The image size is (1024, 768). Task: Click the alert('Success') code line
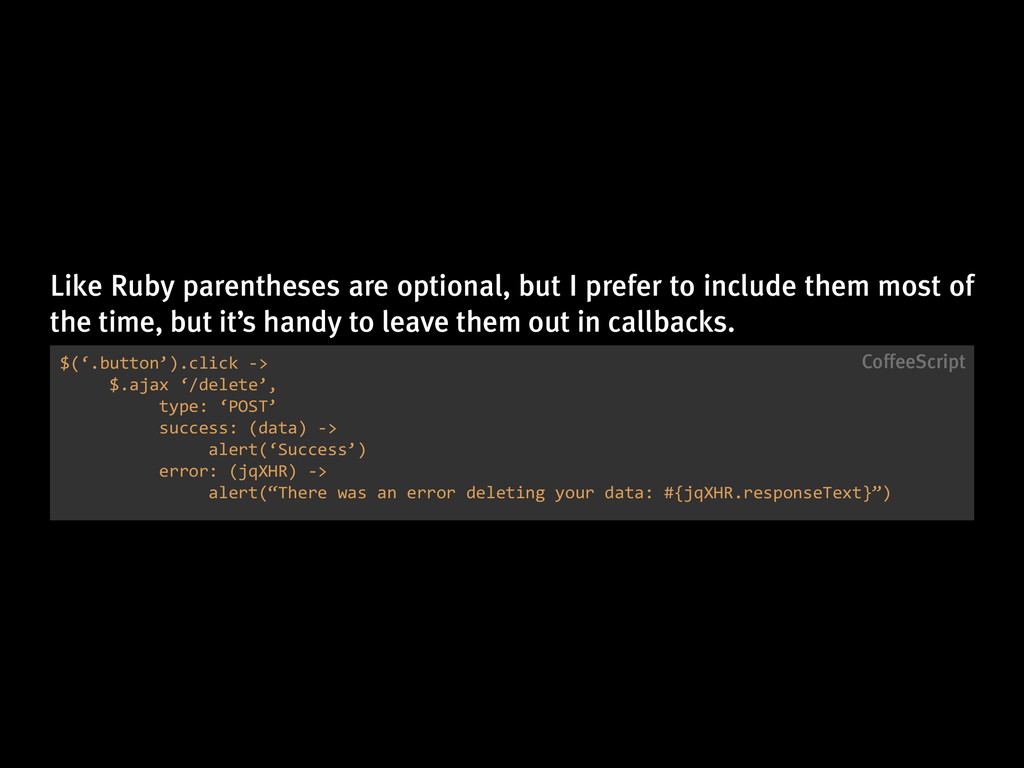pos(287,449)
